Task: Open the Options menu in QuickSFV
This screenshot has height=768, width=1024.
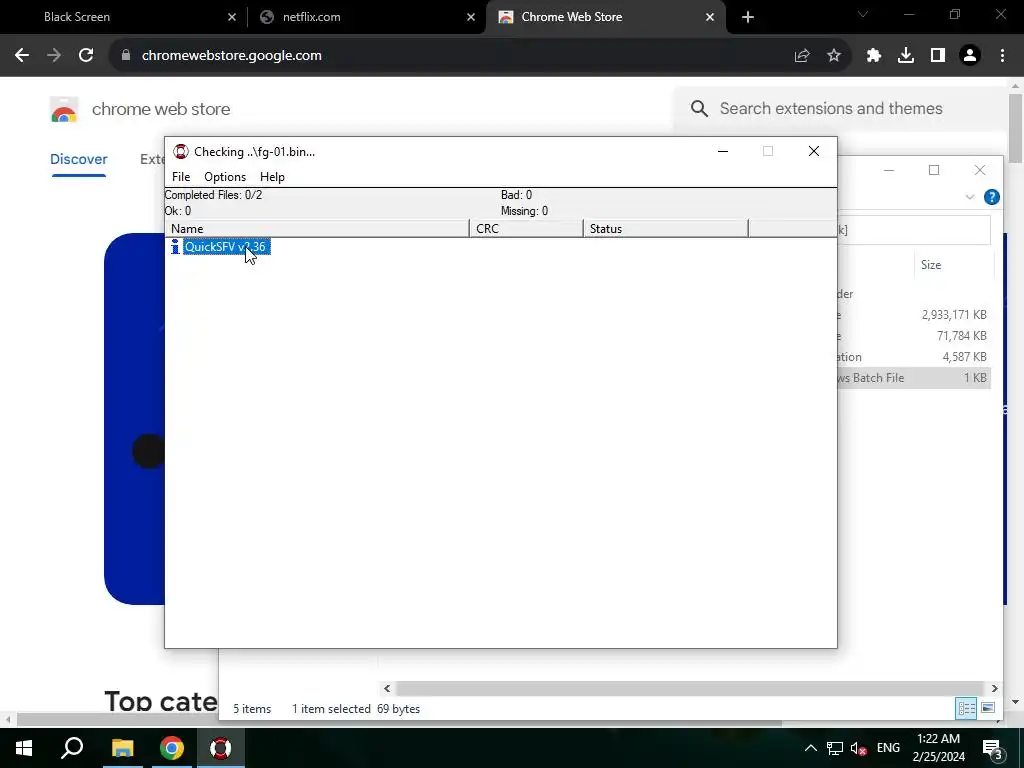Action: (225, 177)
